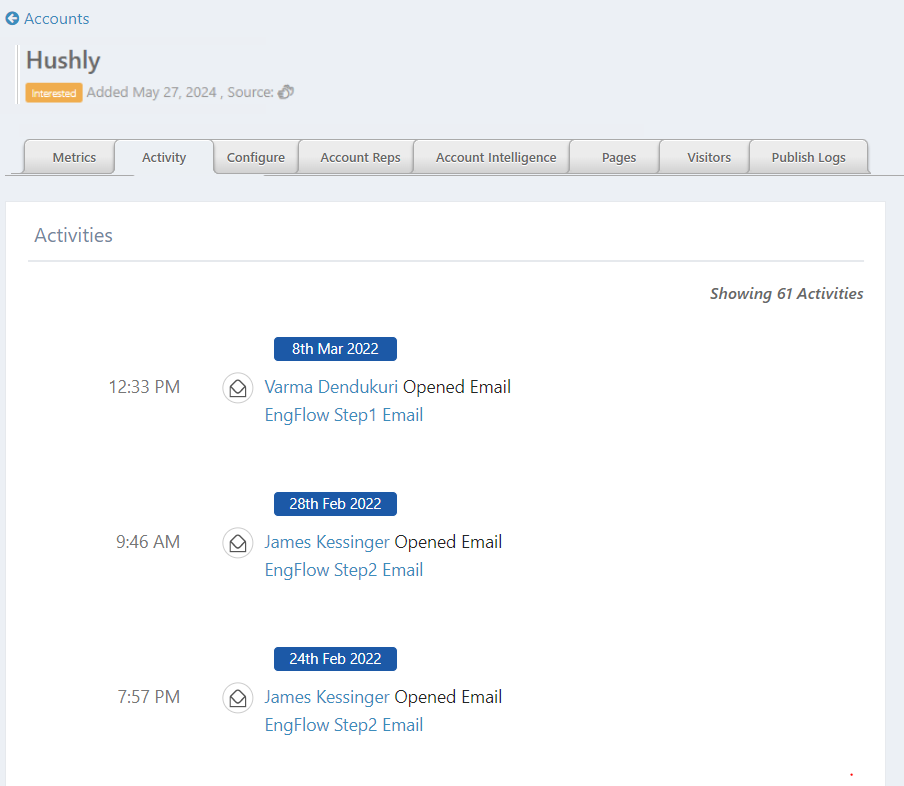The height and width of the screenshot is (786, 904).
Task: Open James Kessinger link on 24th Feb
Action: pos(327,697)
